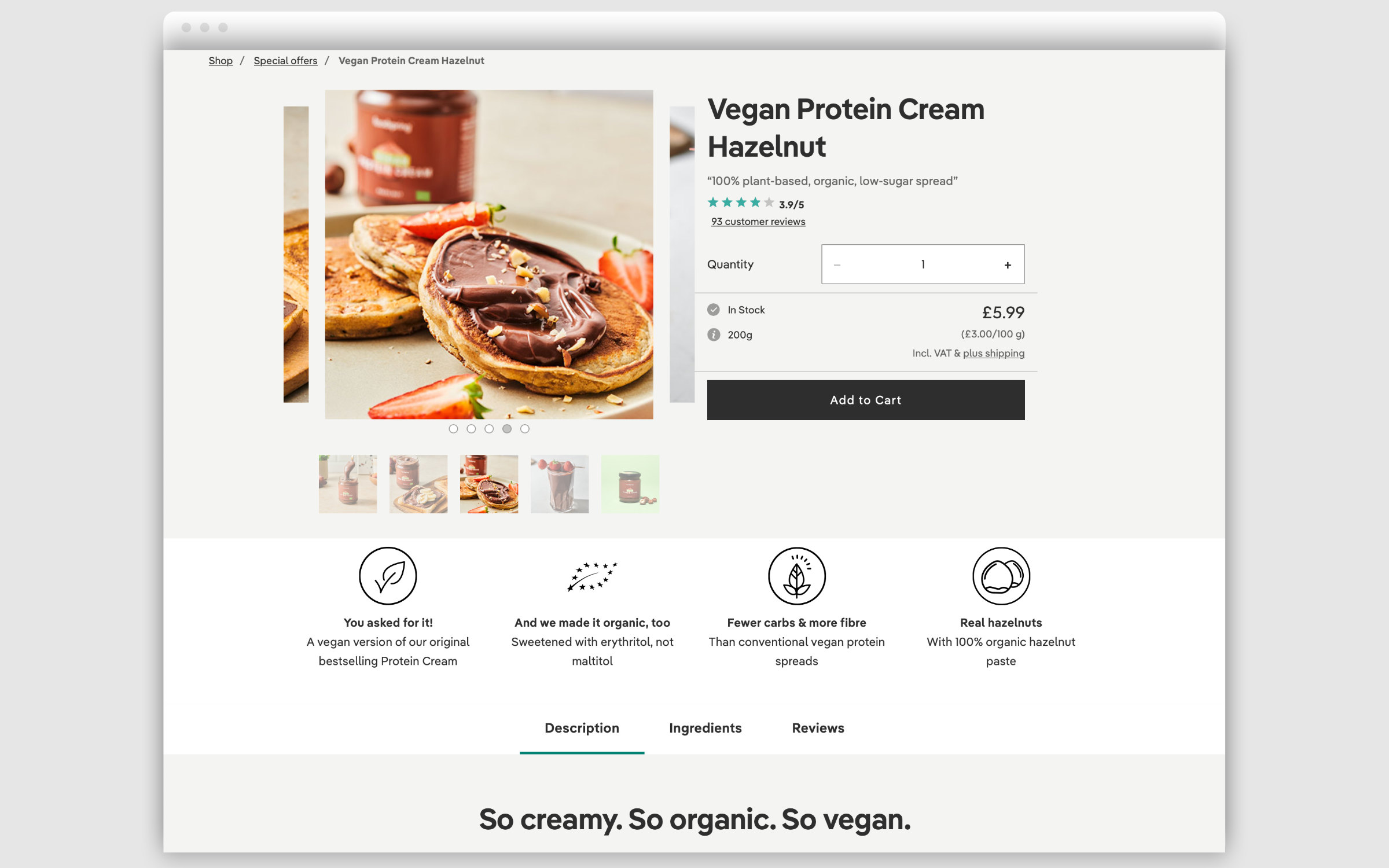Select the first product thumbnail
Image resolution: width=1389 pixels, height=868 pixels.
pos(347,483)
